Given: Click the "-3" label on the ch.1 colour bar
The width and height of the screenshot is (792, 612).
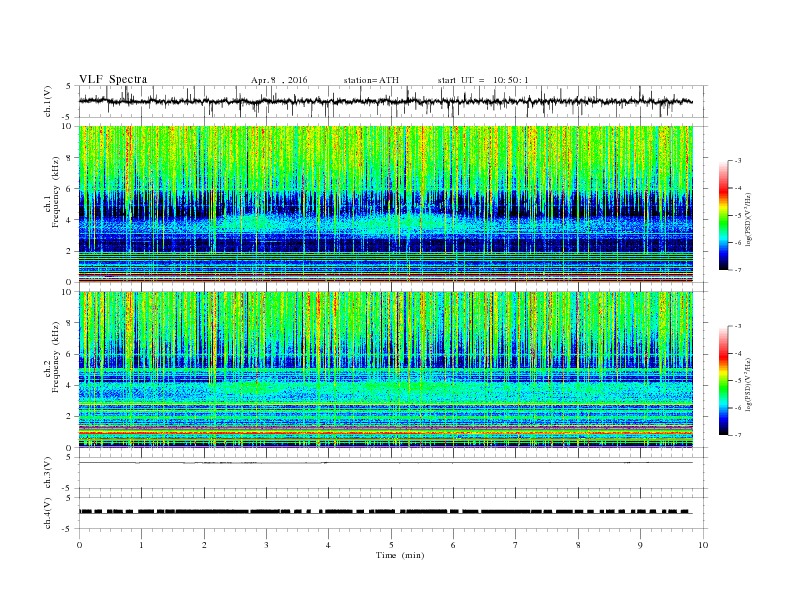Looking at the screenshot, I should click(737, 161).
